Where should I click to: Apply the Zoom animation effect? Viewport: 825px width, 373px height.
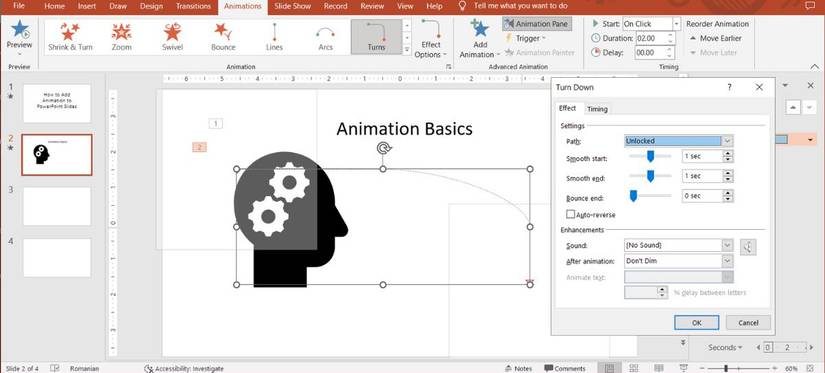point(122,37)
